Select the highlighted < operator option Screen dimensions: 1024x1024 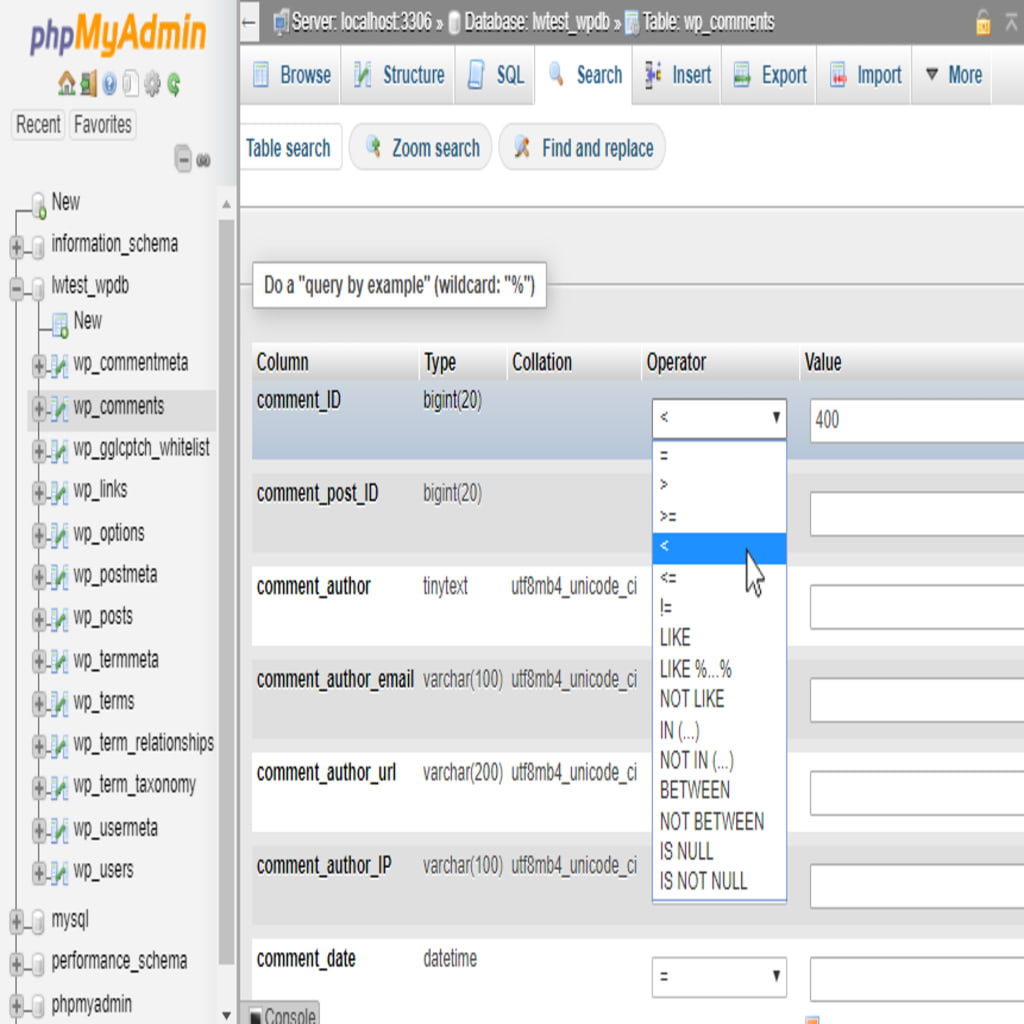[719, 547]
